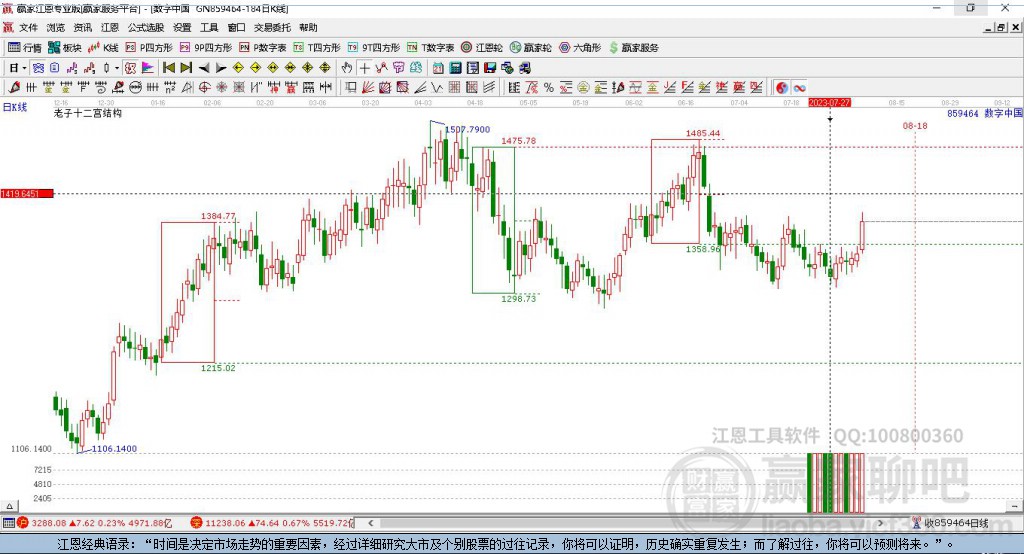Viewport: 1024px width, 554px height.
Task: Select the rectangle drawing tool
Action: pos(351,88)
